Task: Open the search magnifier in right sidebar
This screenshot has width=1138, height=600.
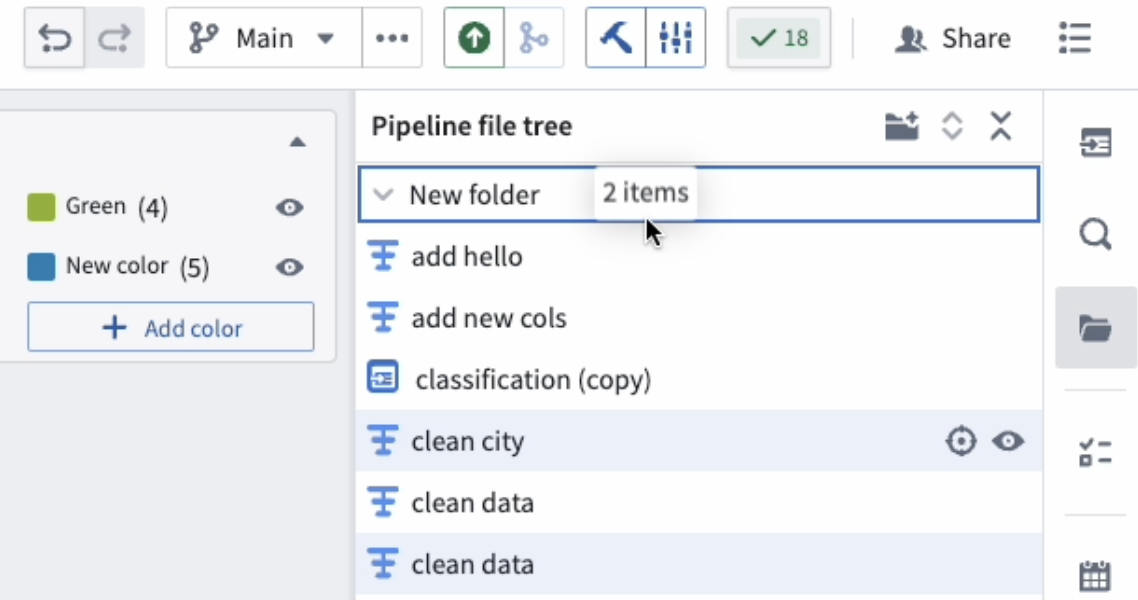Action: pyautogui.click(x=1095, y=234)
